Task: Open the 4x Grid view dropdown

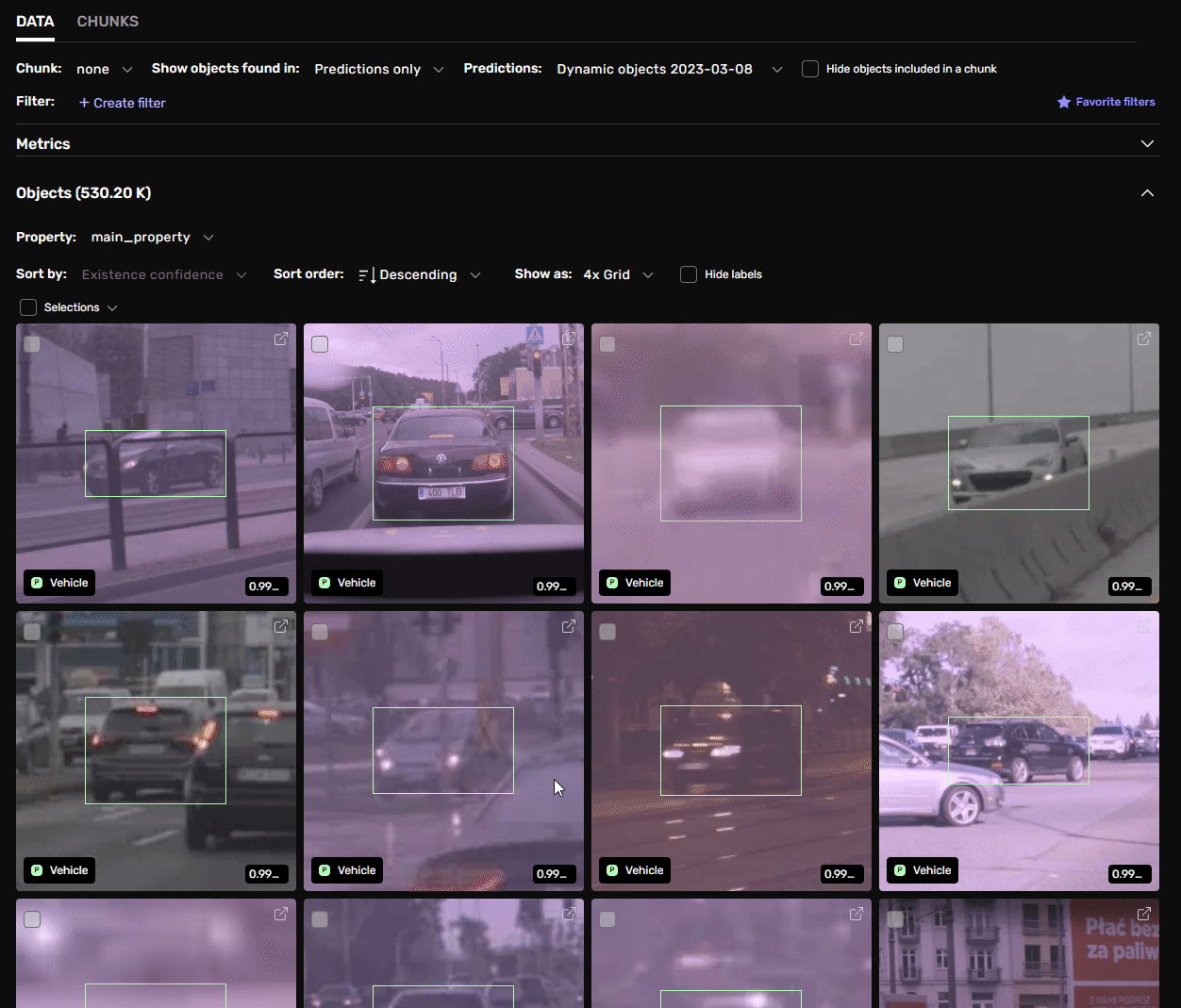Action: pyautogui.click(x=619, y=274)
